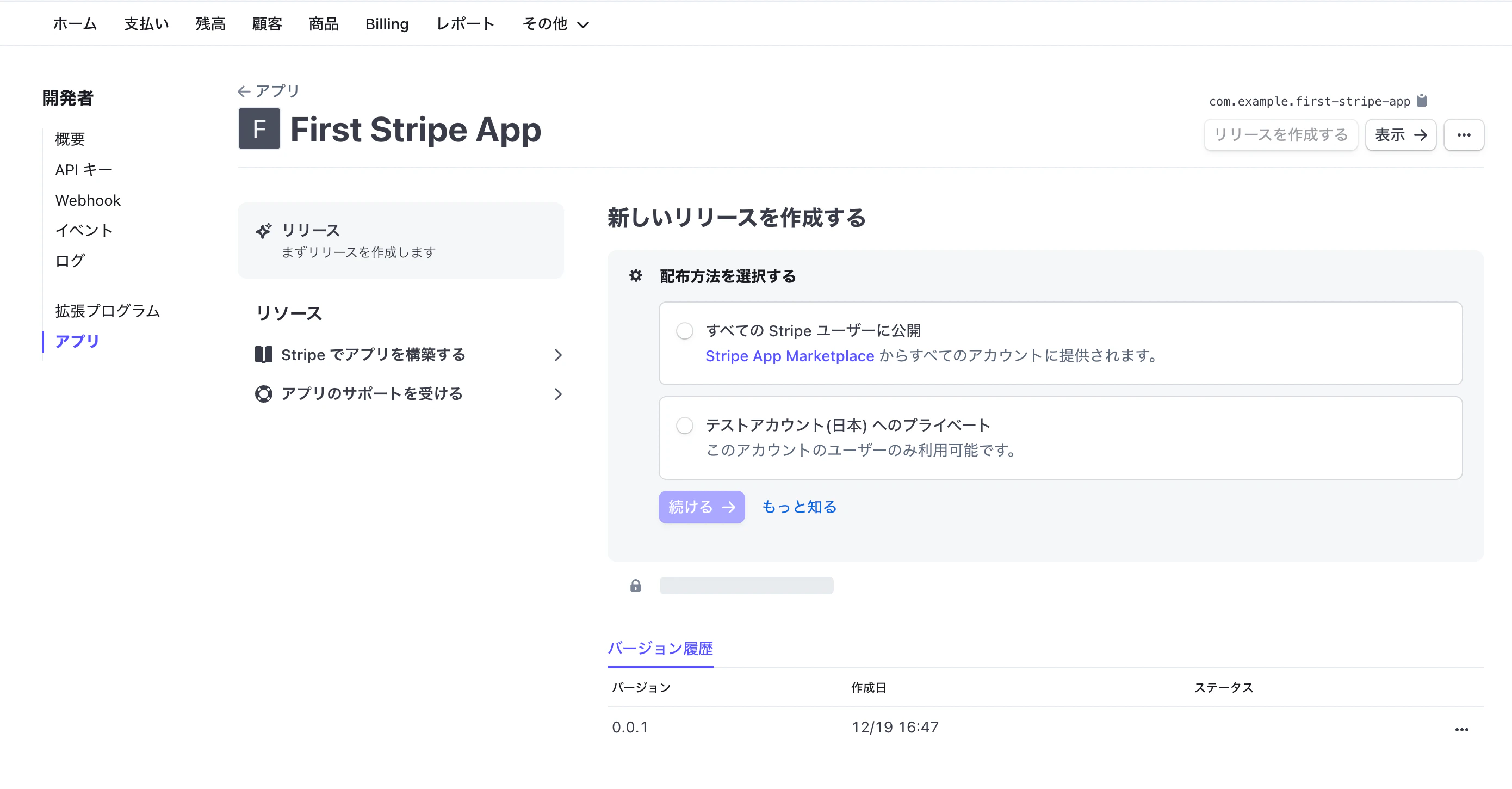Expand chevron for Stripe でアプリを構築する

tap(557, 355)
